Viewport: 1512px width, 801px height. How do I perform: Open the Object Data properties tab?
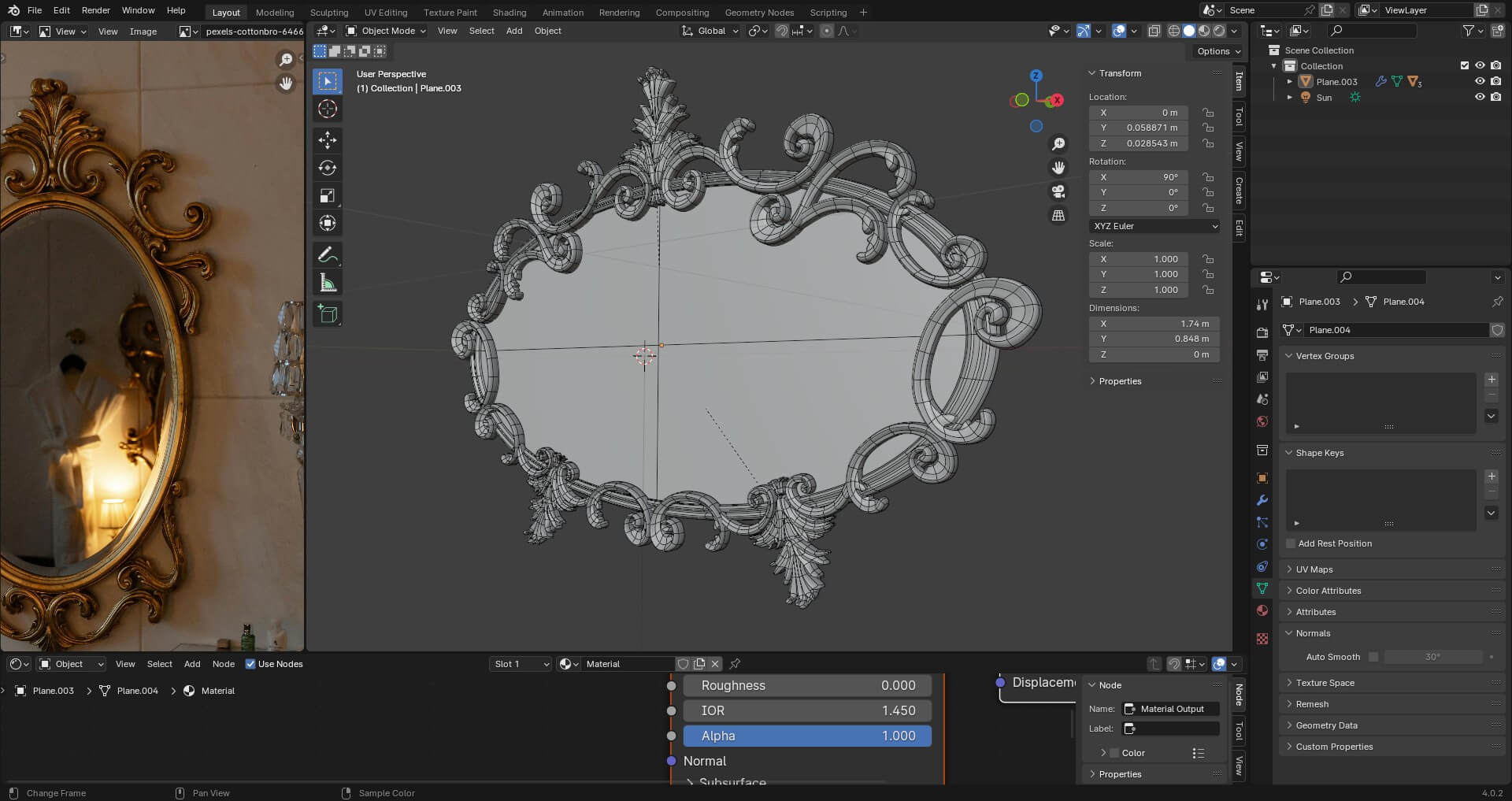coord(1262,588)
